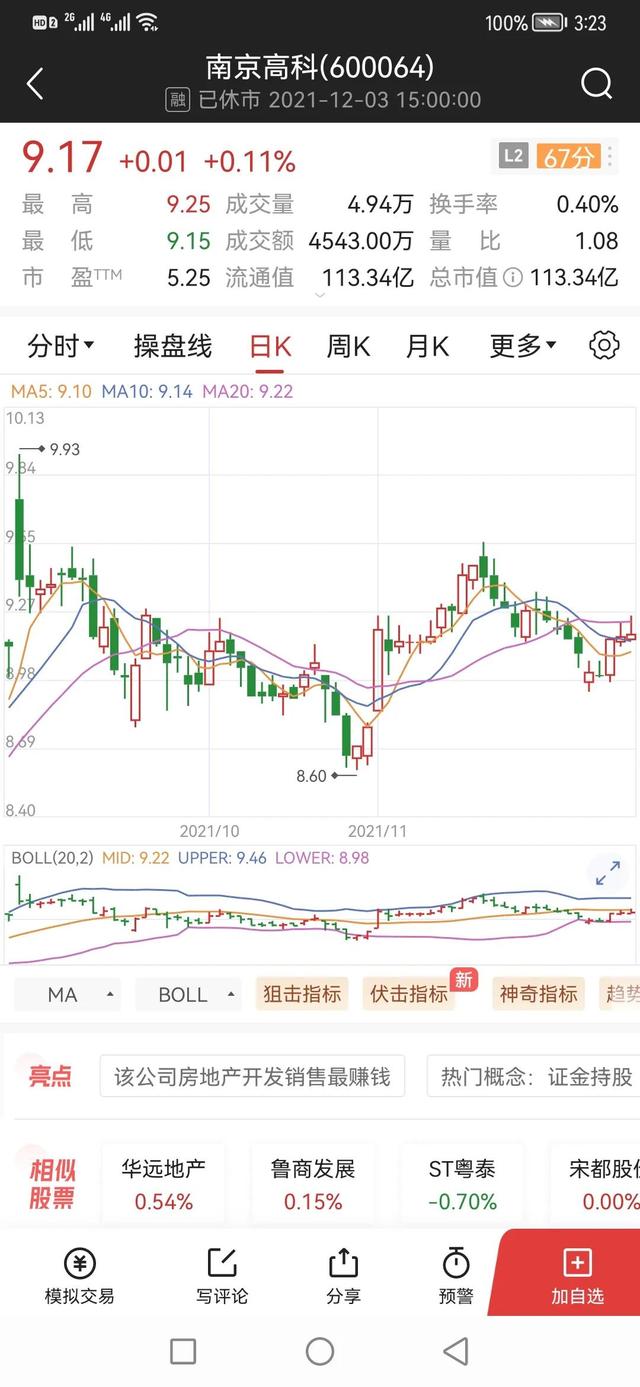640x1387 pixels.
Task: Open 热门概念: 证金持股 highlight
Action: click(533, 1077)
